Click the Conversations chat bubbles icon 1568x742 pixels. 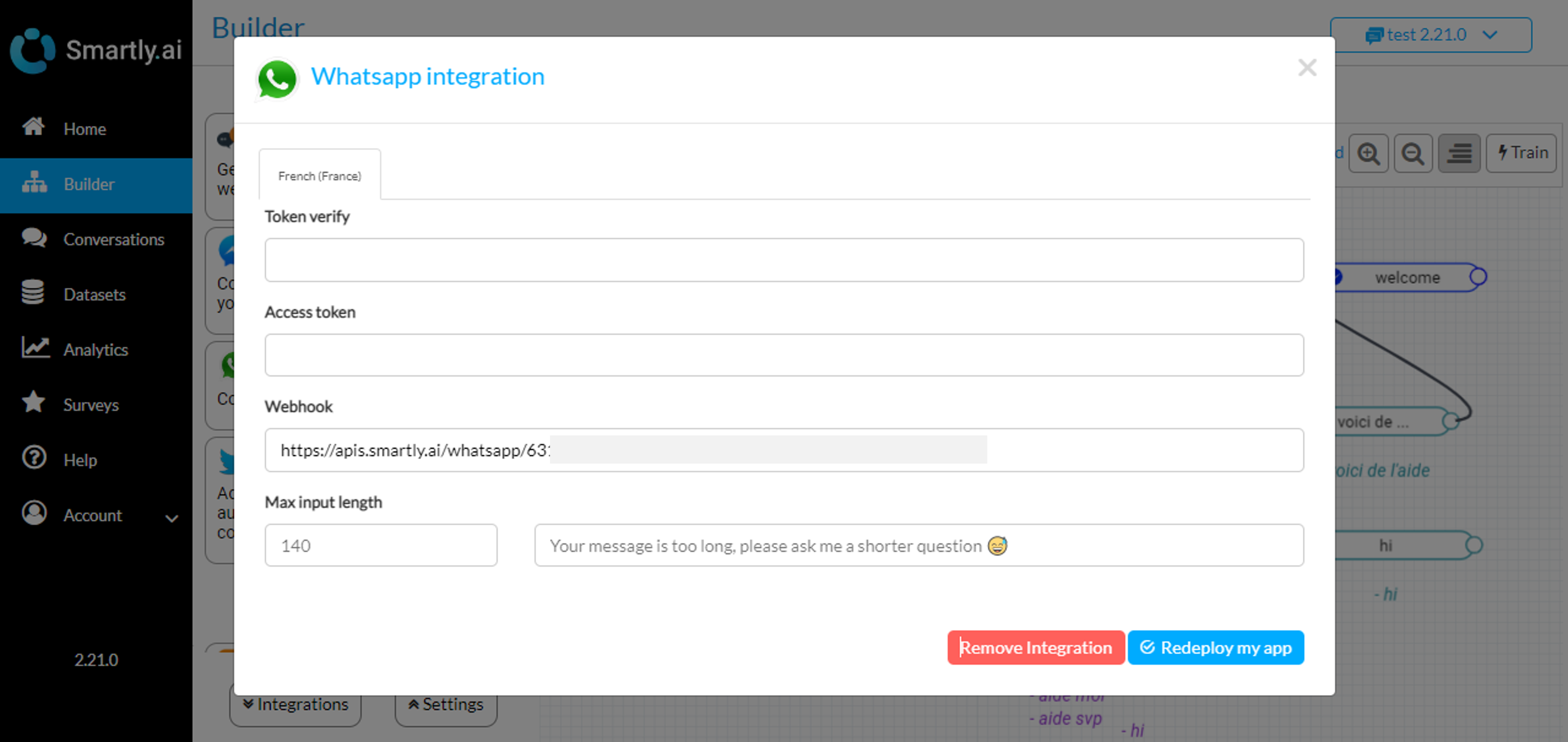34,238
